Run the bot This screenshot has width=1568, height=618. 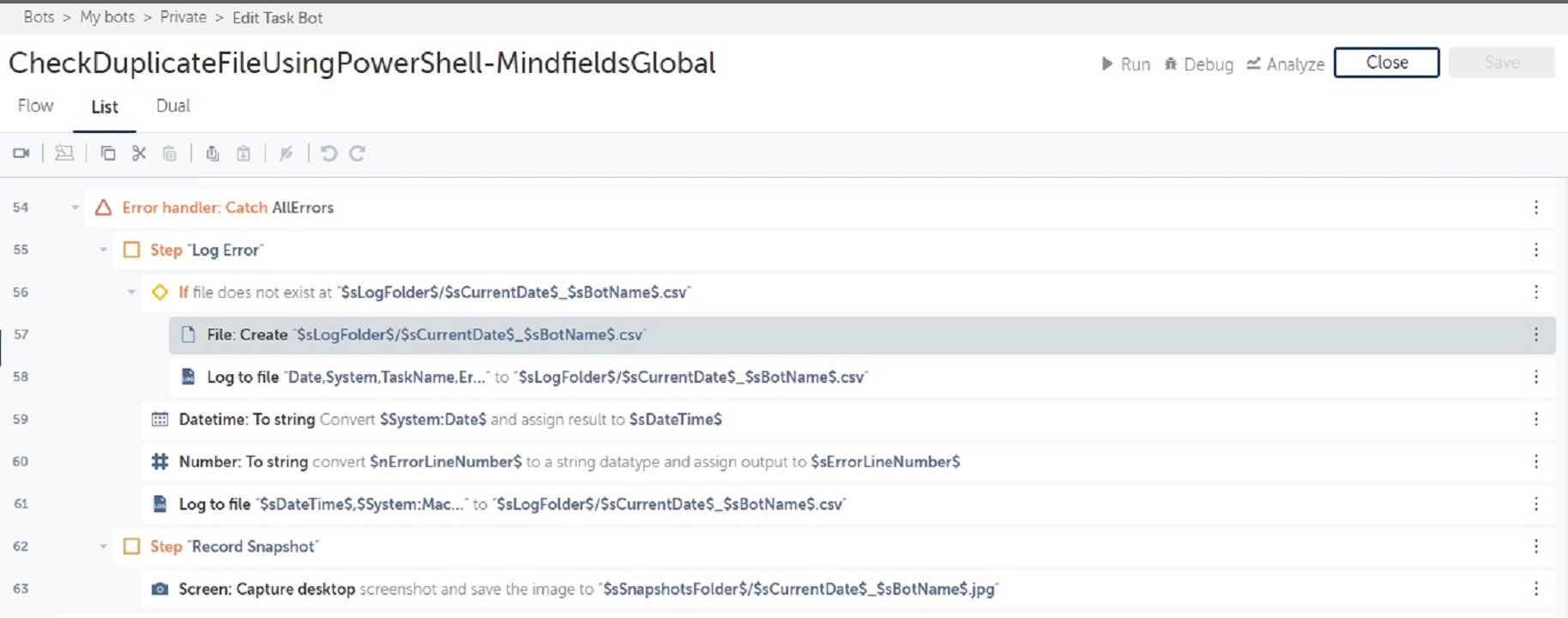(x=1125, y=64)
